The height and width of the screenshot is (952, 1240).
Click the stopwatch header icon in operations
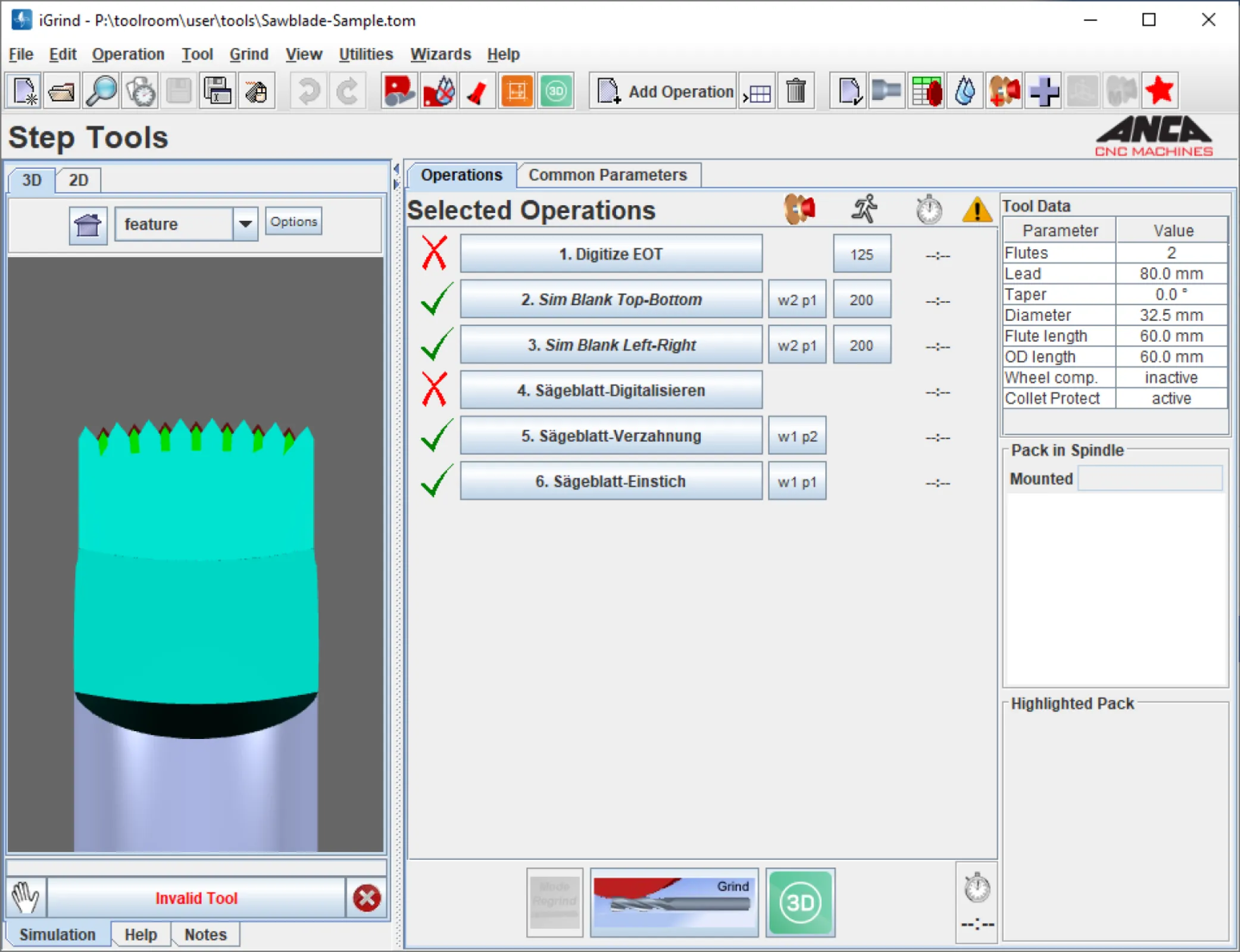(929, 209)
